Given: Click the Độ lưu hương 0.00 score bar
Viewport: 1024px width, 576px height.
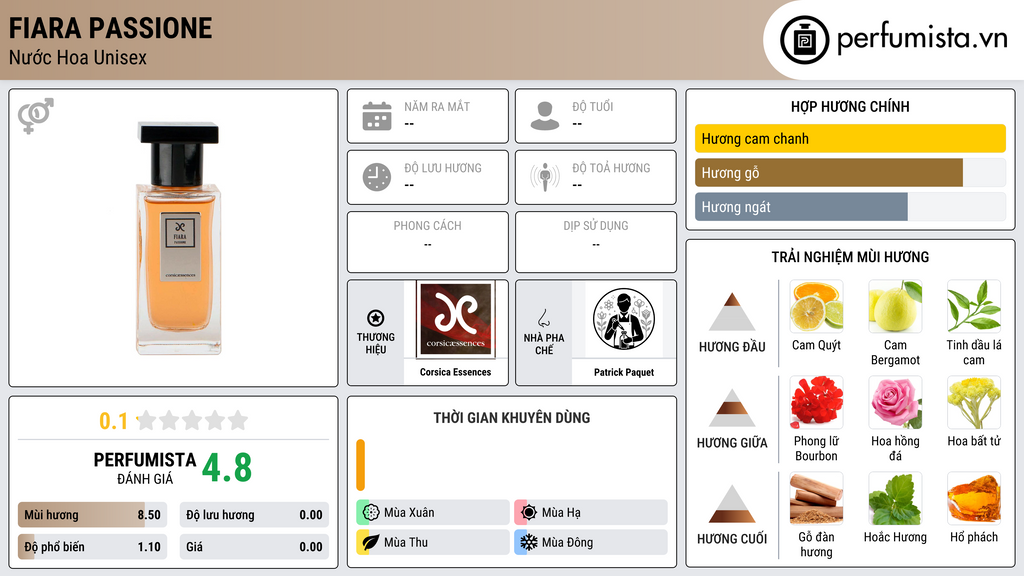Looking at the screenshot, I should [254, 515].
